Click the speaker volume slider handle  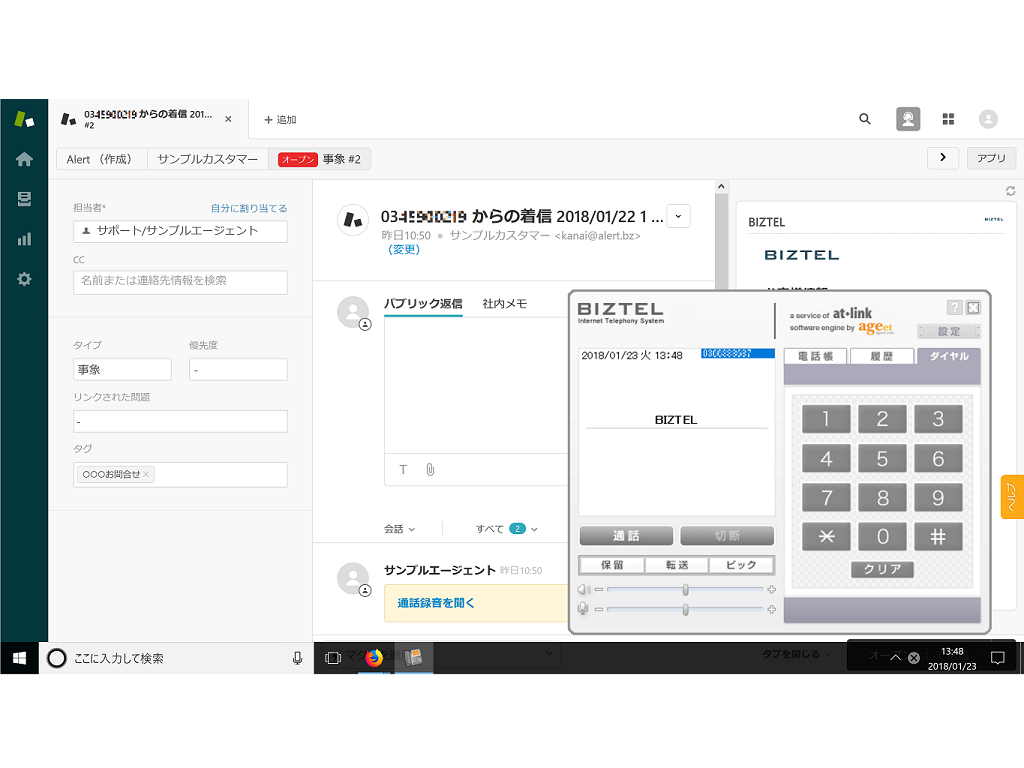[x=685, y=589]
